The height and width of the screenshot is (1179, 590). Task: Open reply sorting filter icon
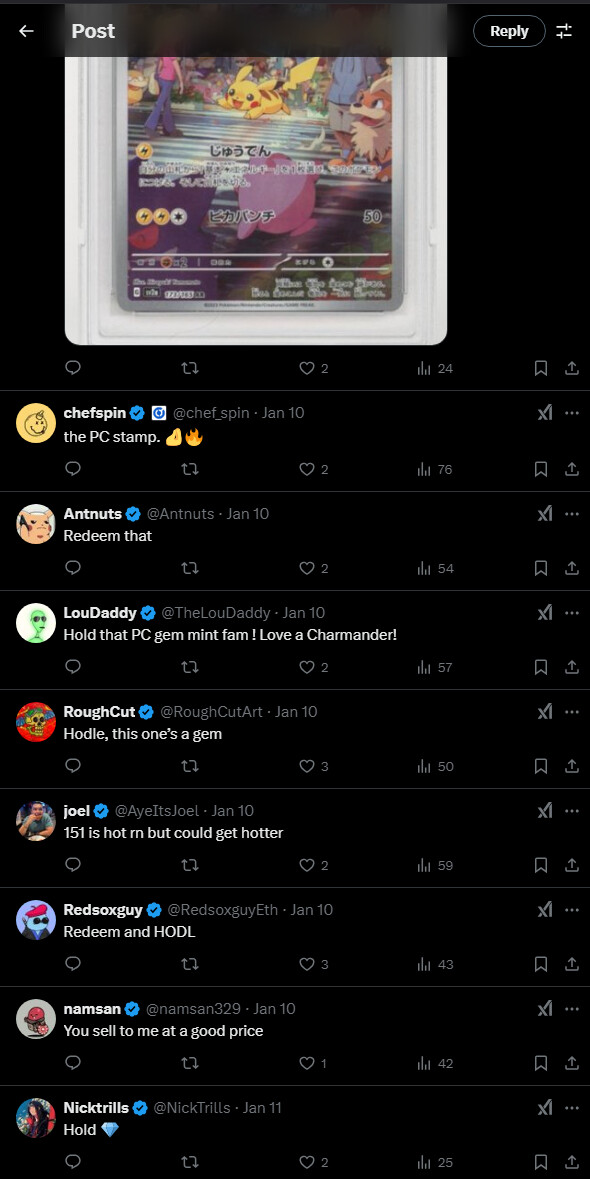[x=564, y=31]
